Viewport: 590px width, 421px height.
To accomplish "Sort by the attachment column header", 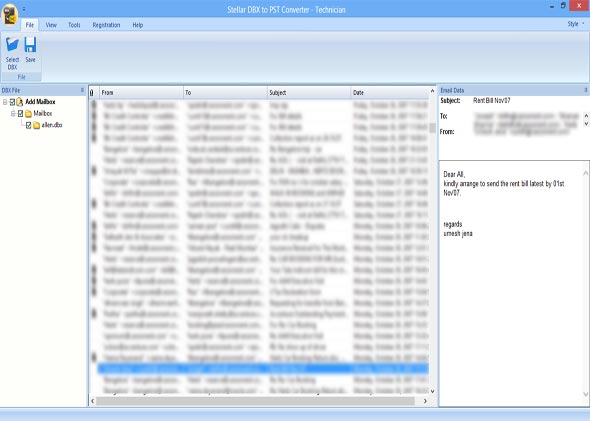I will pos(93,93).
